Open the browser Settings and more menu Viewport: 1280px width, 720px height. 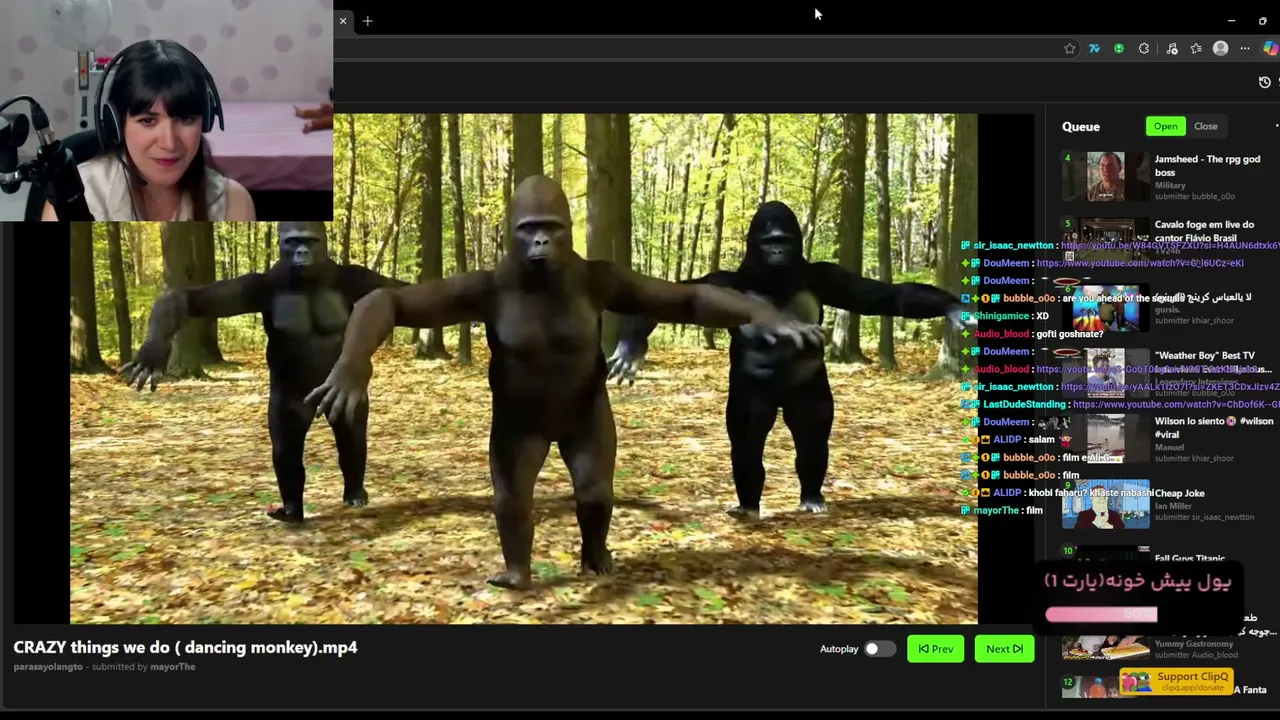pos(1245,48)
